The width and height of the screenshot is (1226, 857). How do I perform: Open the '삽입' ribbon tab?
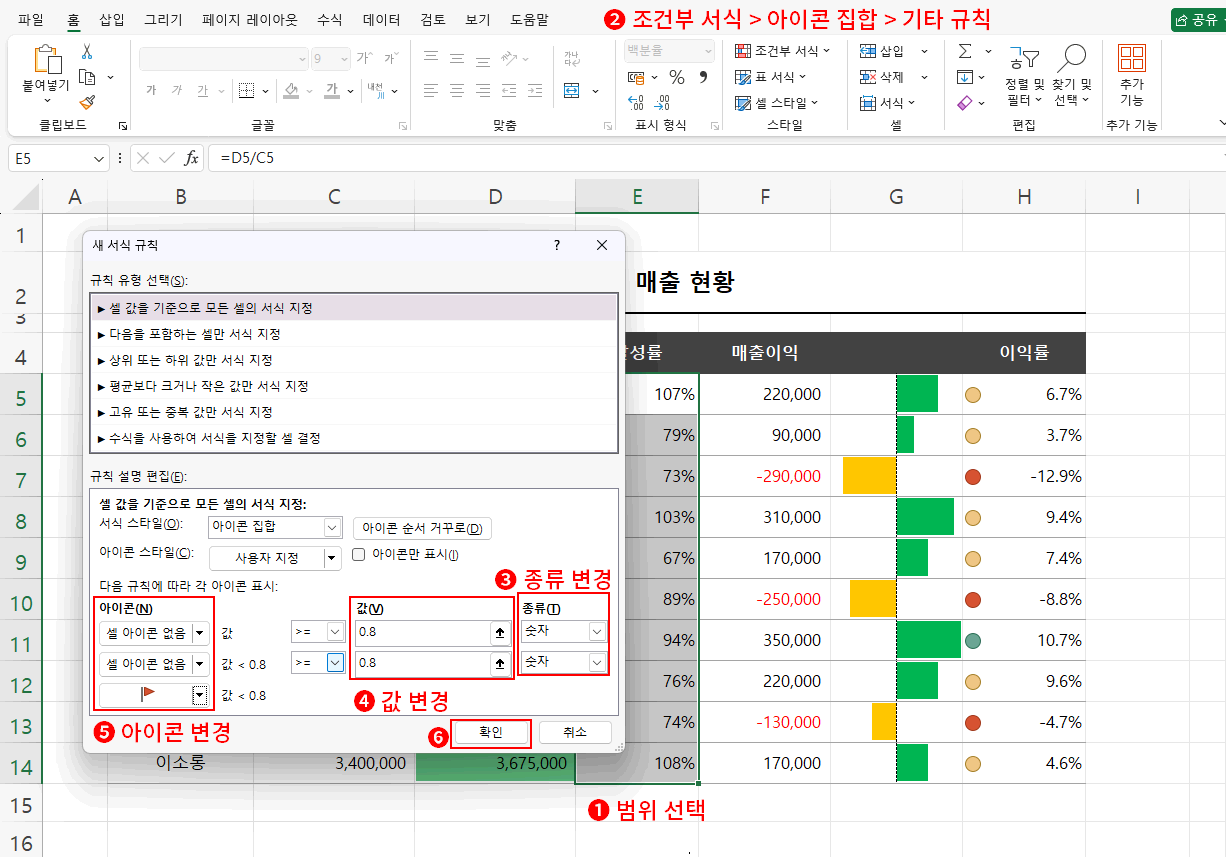[112, 19]
